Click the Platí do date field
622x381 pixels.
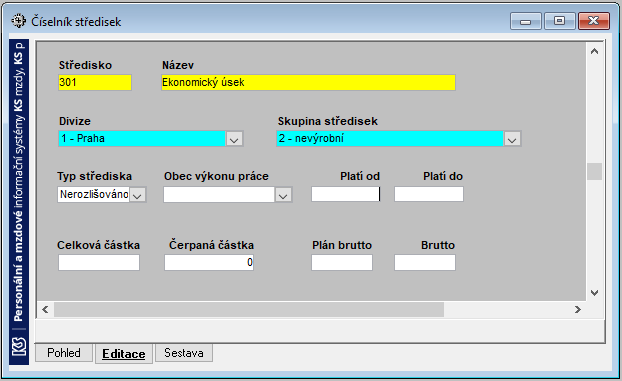click(429, 194)
